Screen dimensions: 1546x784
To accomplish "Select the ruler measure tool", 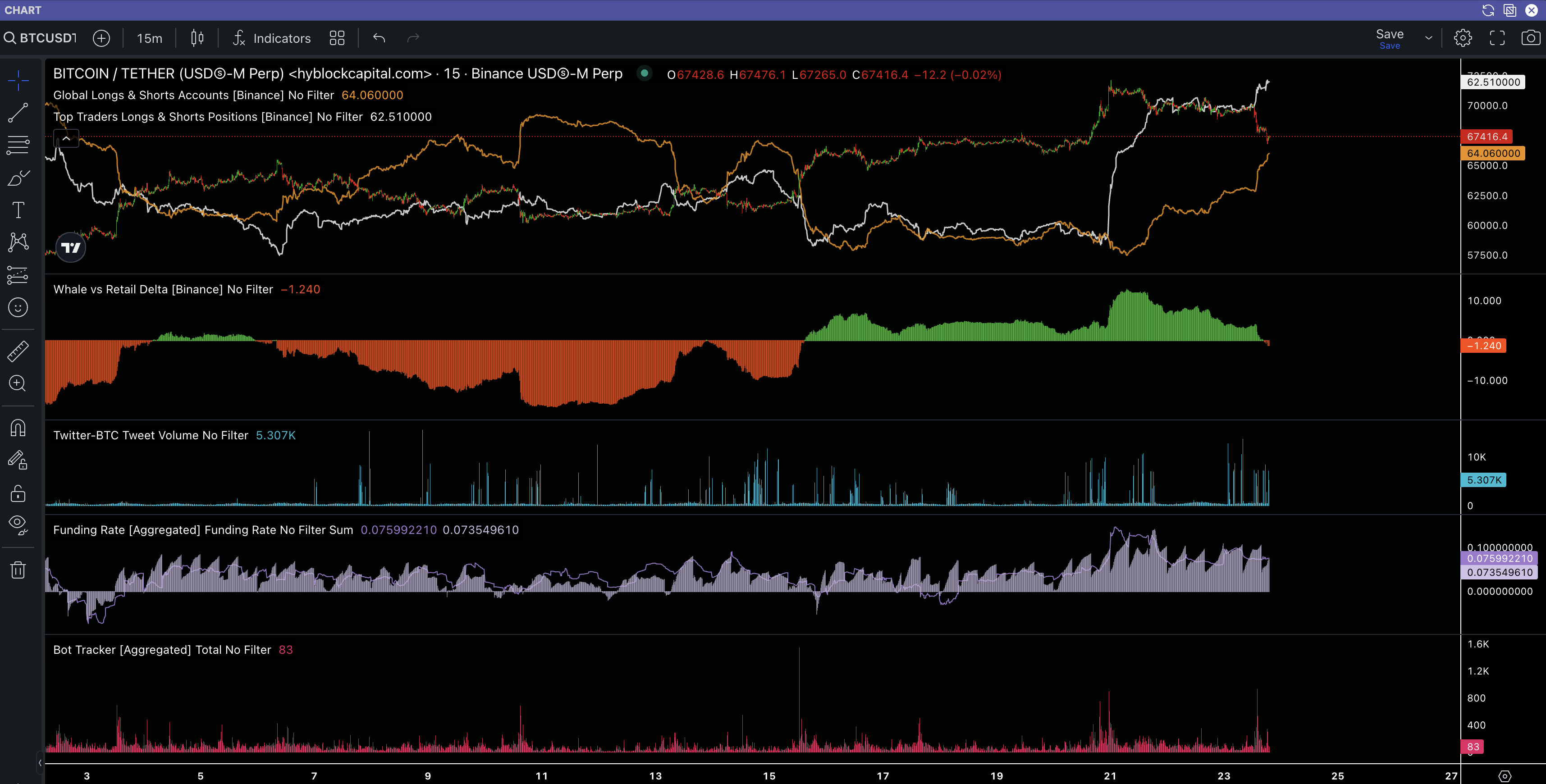I will (18, 351).
